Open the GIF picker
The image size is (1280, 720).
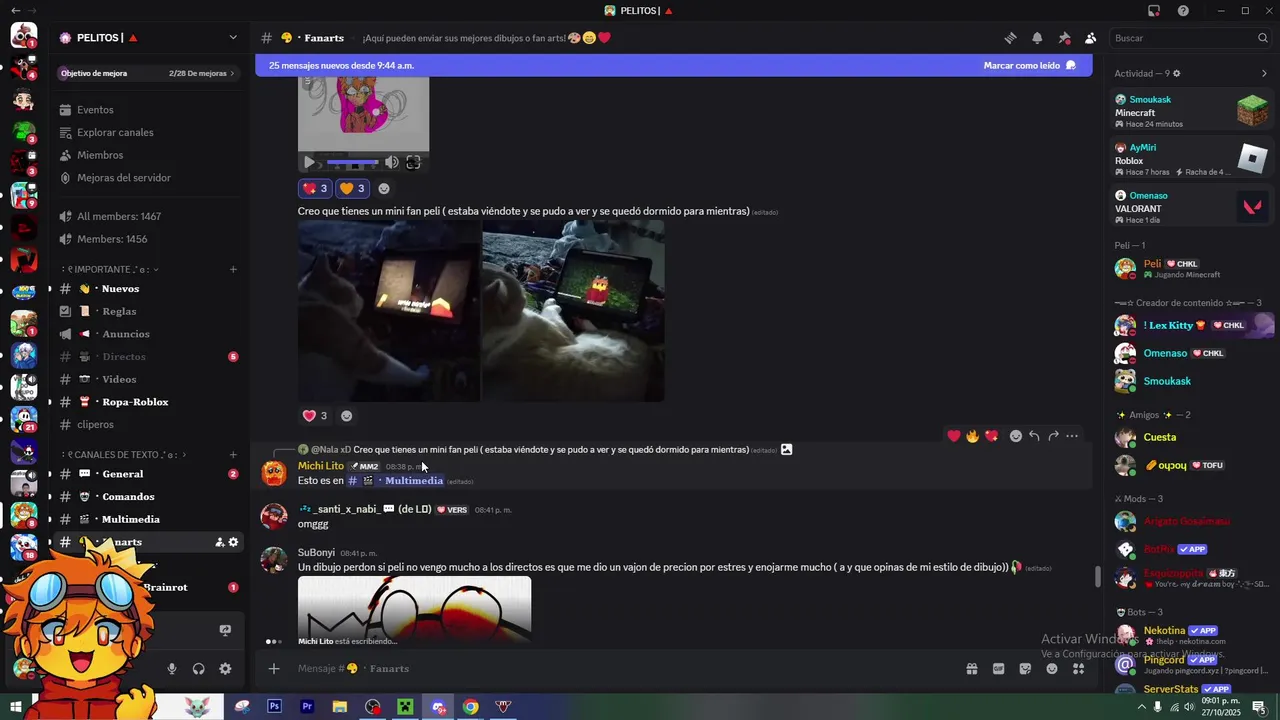coord(998,669)
